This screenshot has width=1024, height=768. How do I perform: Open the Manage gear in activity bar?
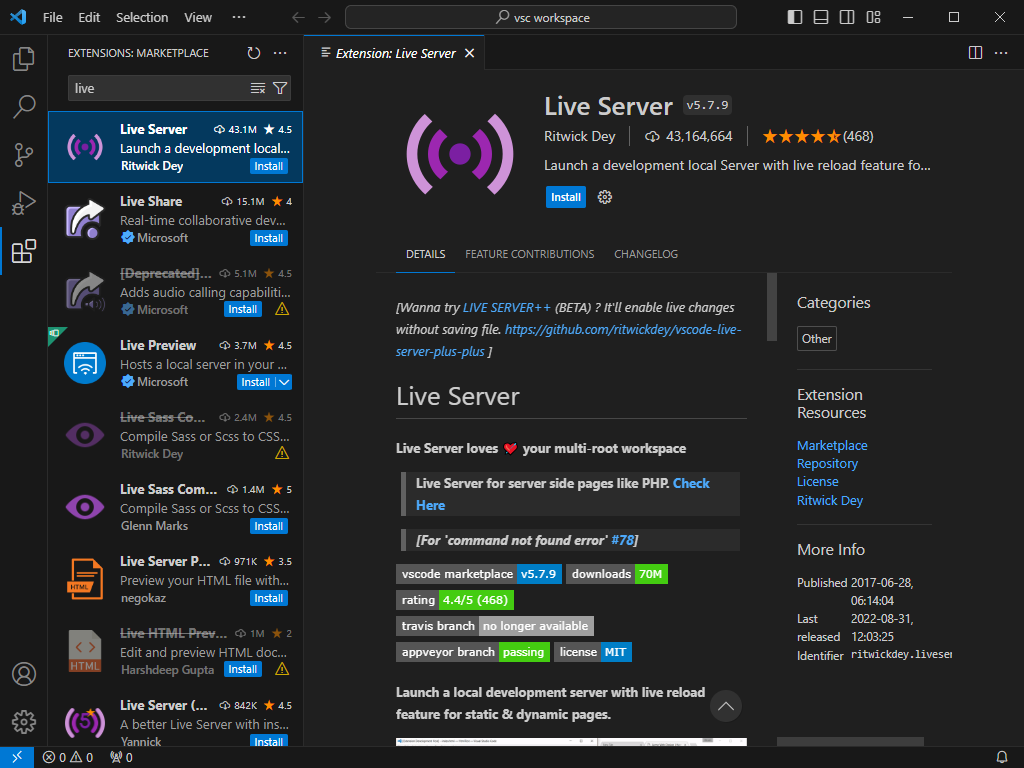coord(24,722)
